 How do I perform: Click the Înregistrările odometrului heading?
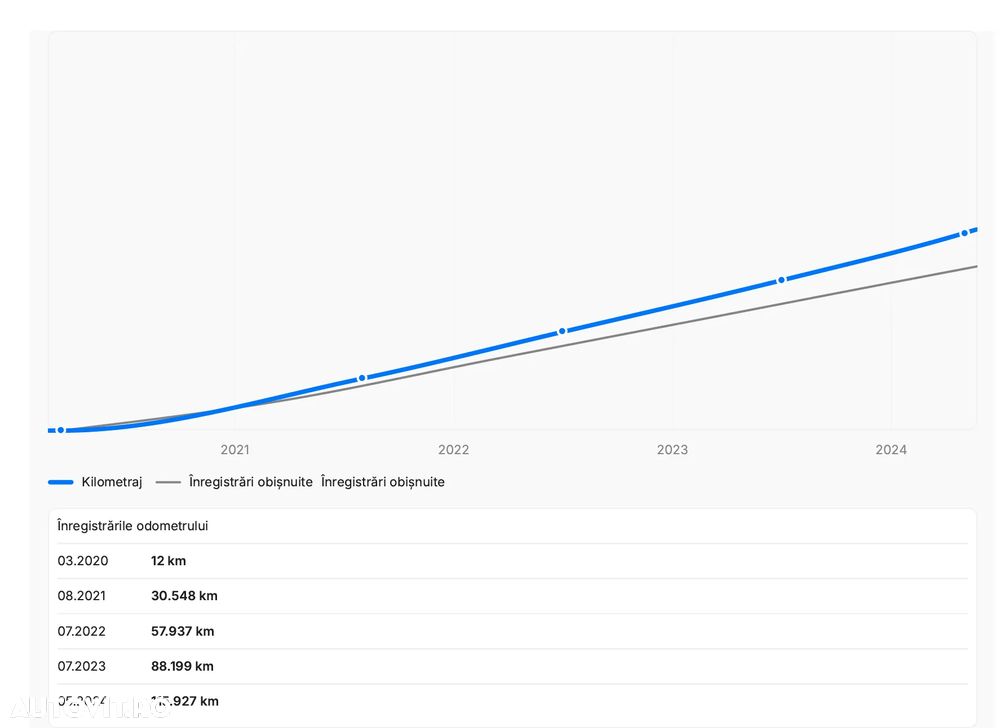coord(133,526)
